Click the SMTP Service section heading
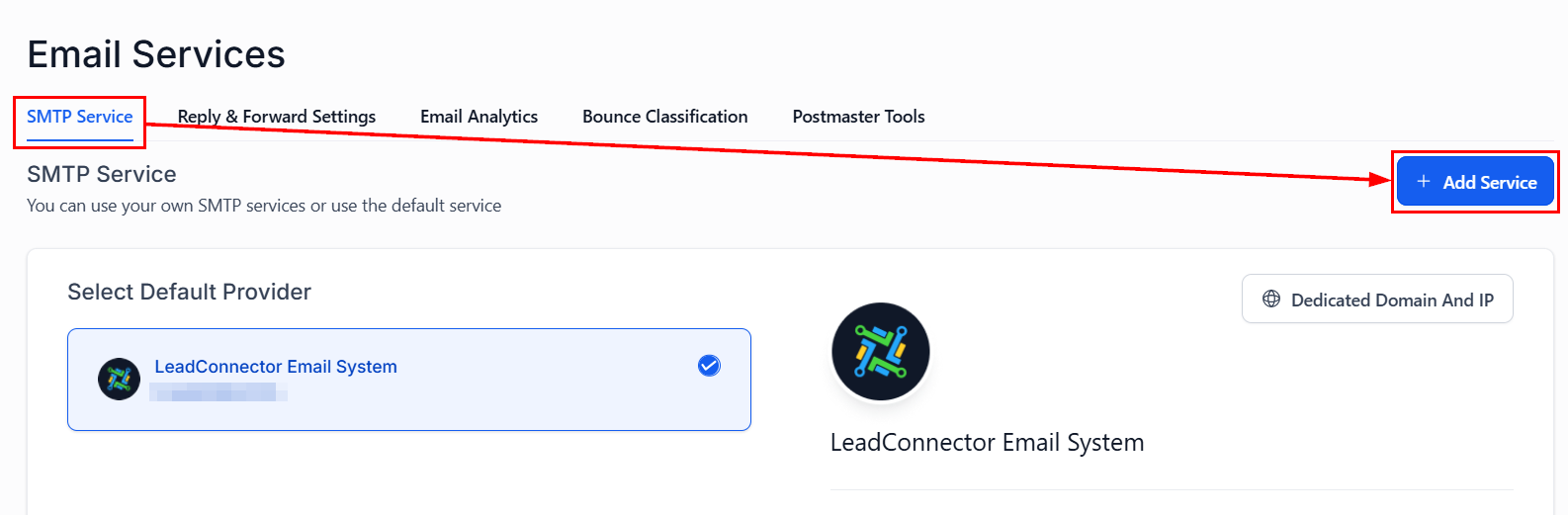This screenshot has width=1568, height=515. click(x=102, y=174)
